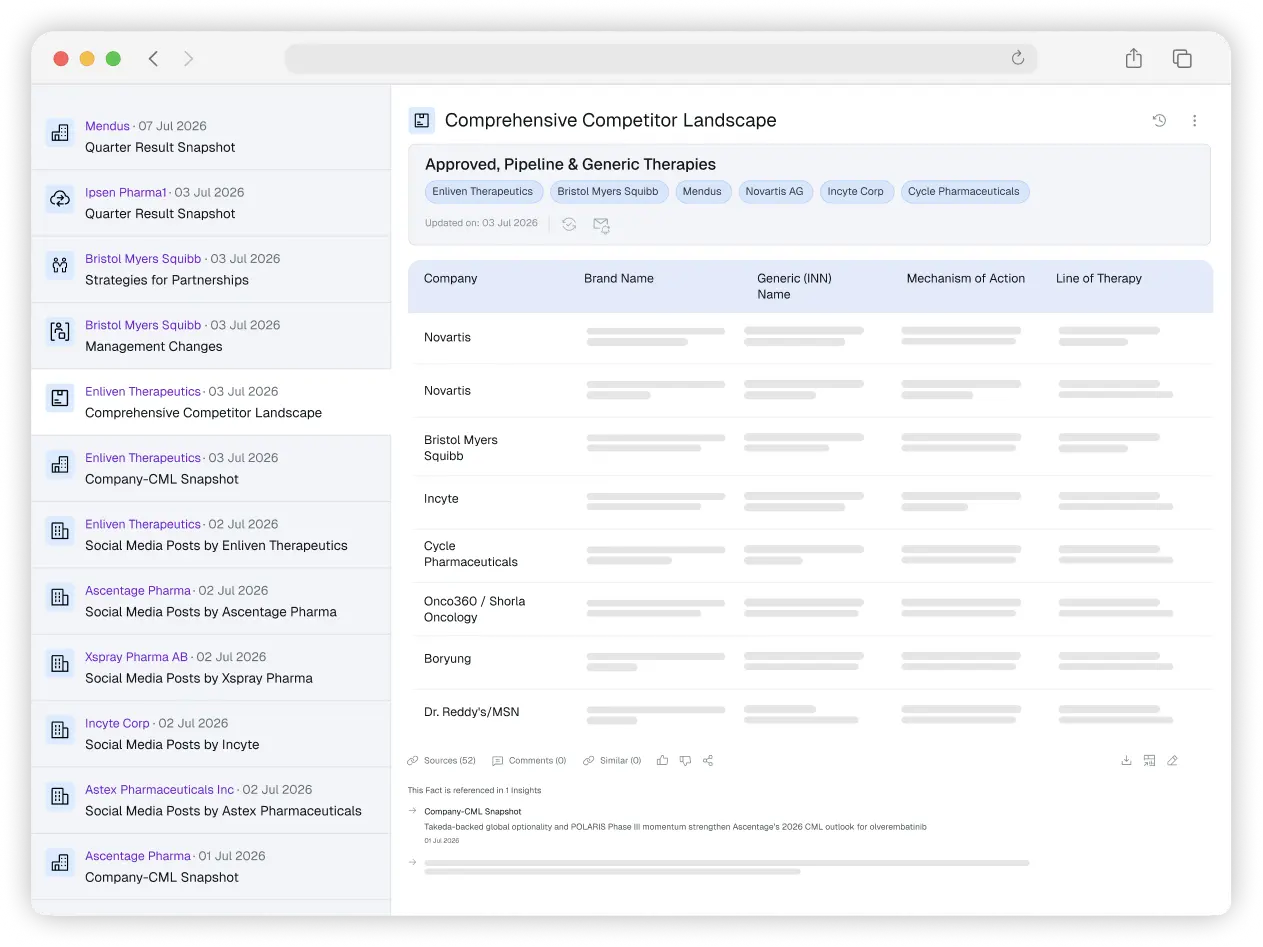Click the refresh icon beside Updated on date

click(x=569, y=225)
